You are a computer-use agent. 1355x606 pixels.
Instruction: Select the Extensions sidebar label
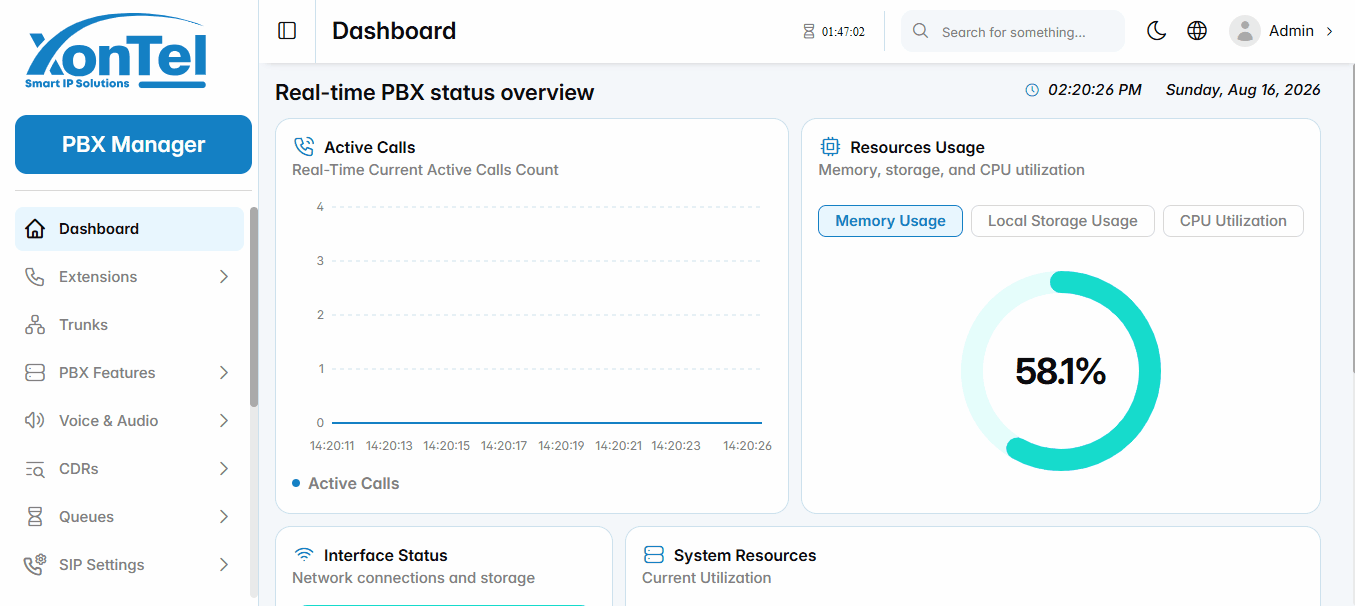[x=98, y=277]
